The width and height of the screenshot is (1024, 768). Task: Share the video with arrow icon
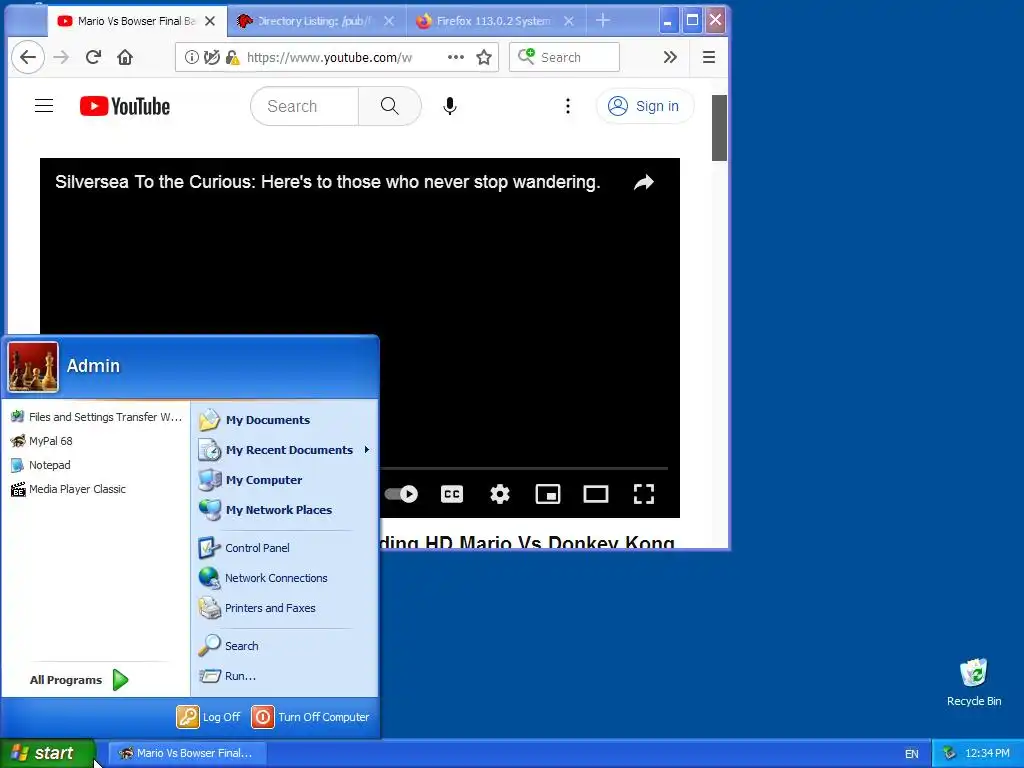[644, 182]
